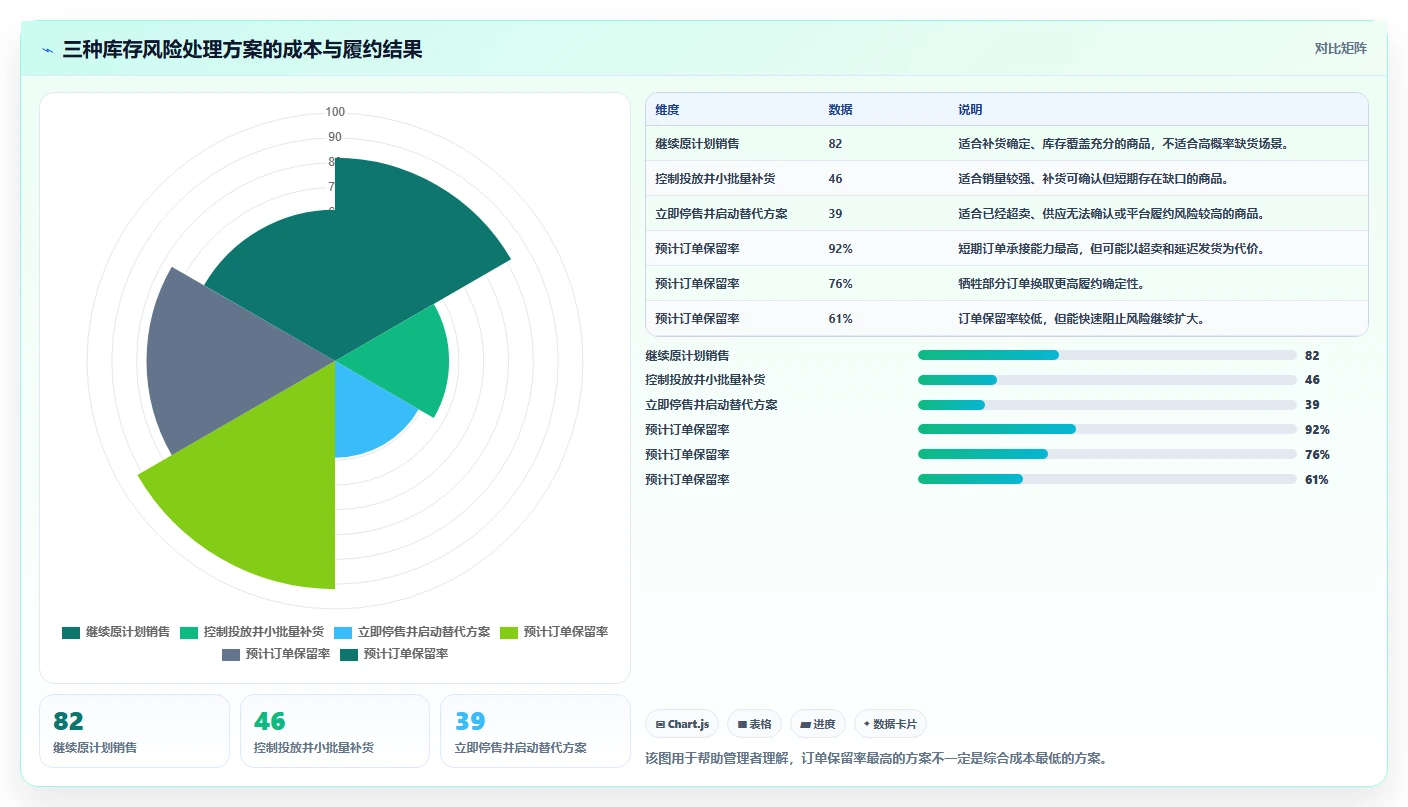Toggle the lime green 预计订单保留率 legend item
This screenshot has width=1408, height=807.
pos(553,632)
